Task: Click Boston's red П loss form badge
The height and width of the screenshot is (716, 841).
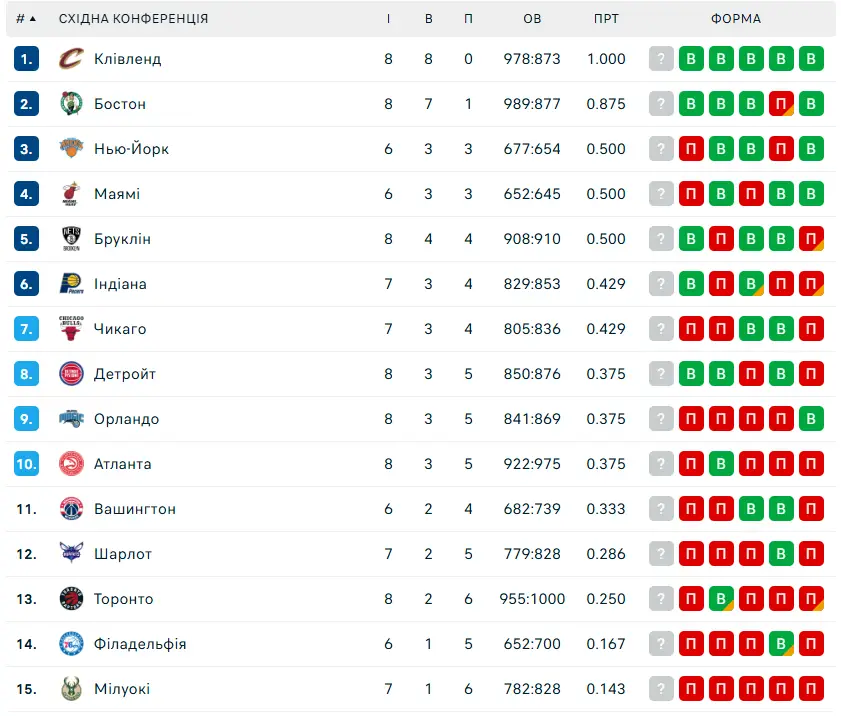Action: pos(781,104)
